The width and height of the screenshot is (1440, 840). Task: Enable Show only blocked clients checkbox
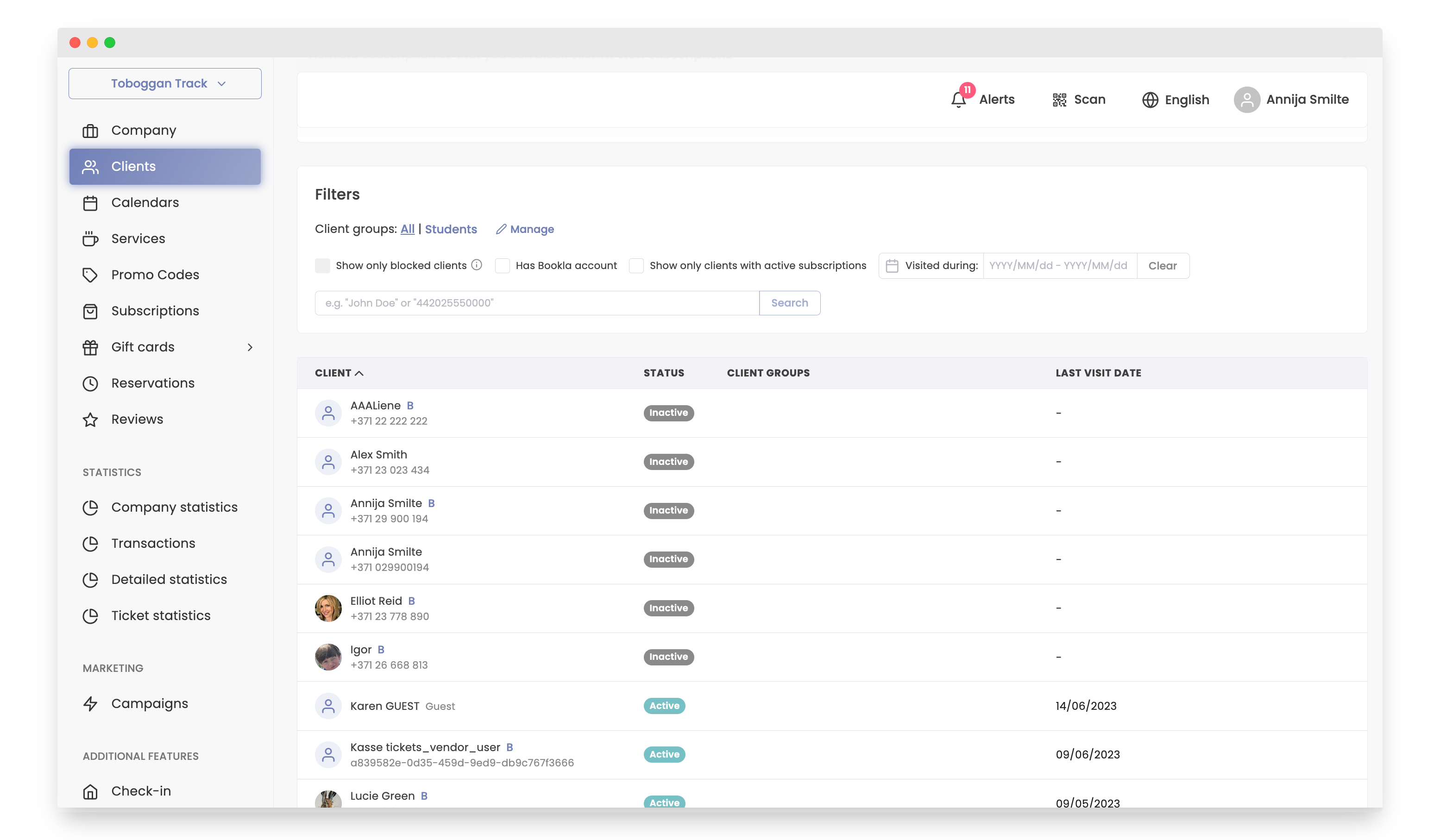[322, 266]
